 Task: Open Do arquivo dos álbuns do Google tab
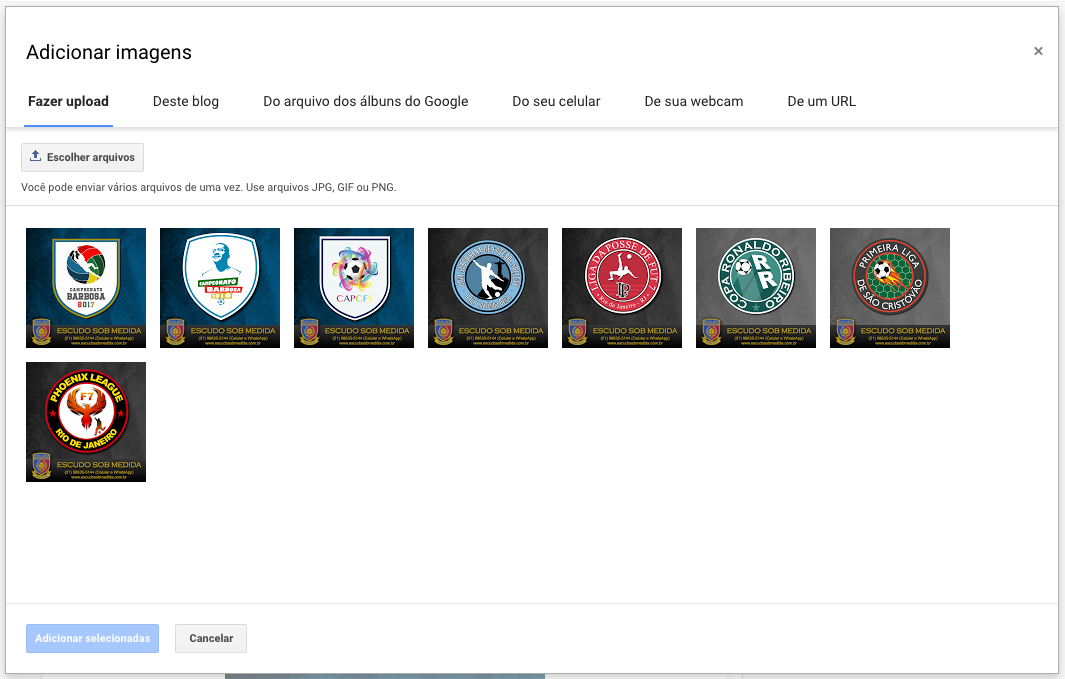coord(365,101)
